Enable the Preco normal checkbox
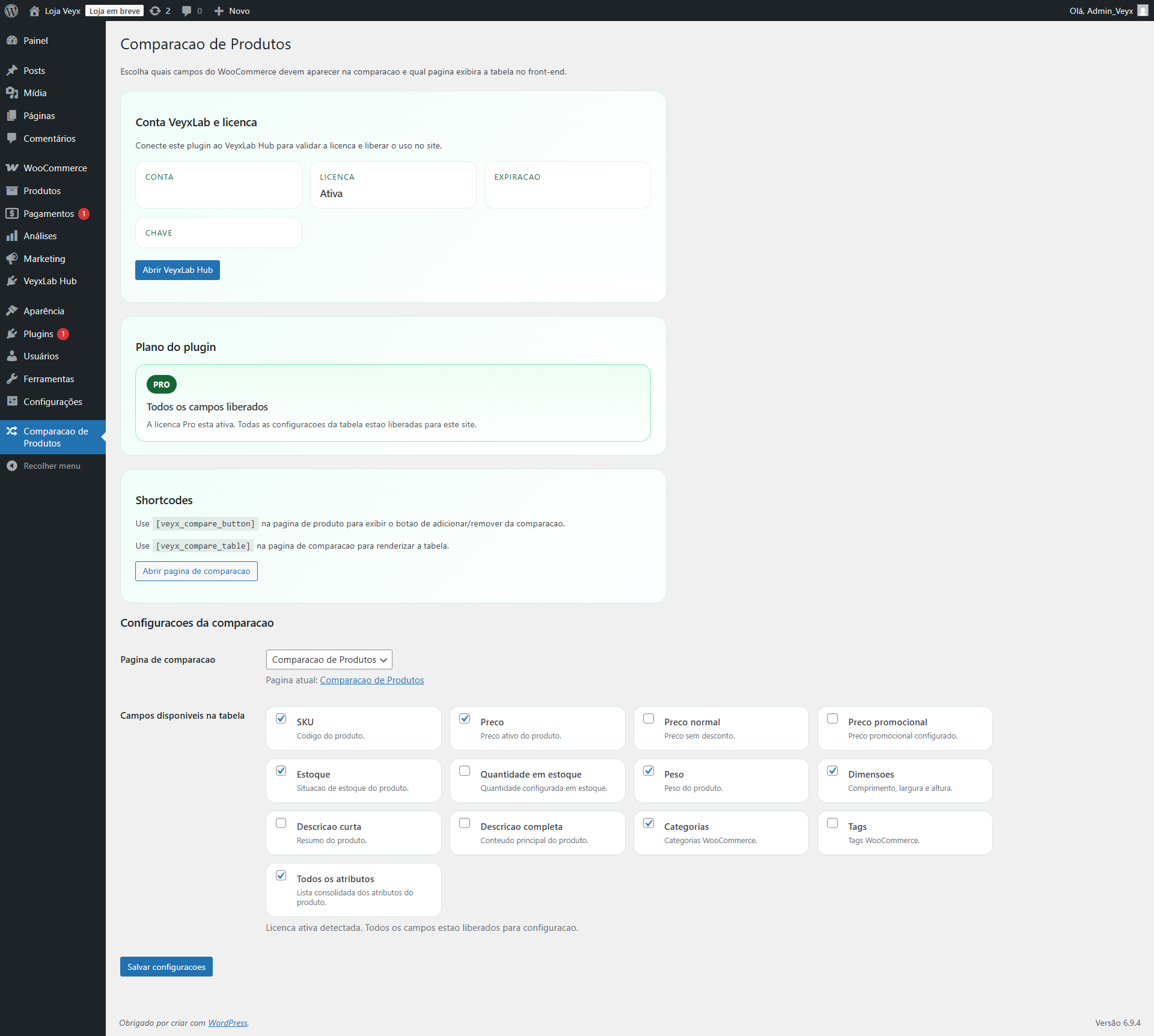Image resolution: width=1154 pixels, height=1036 pixels. coord(649,719)
